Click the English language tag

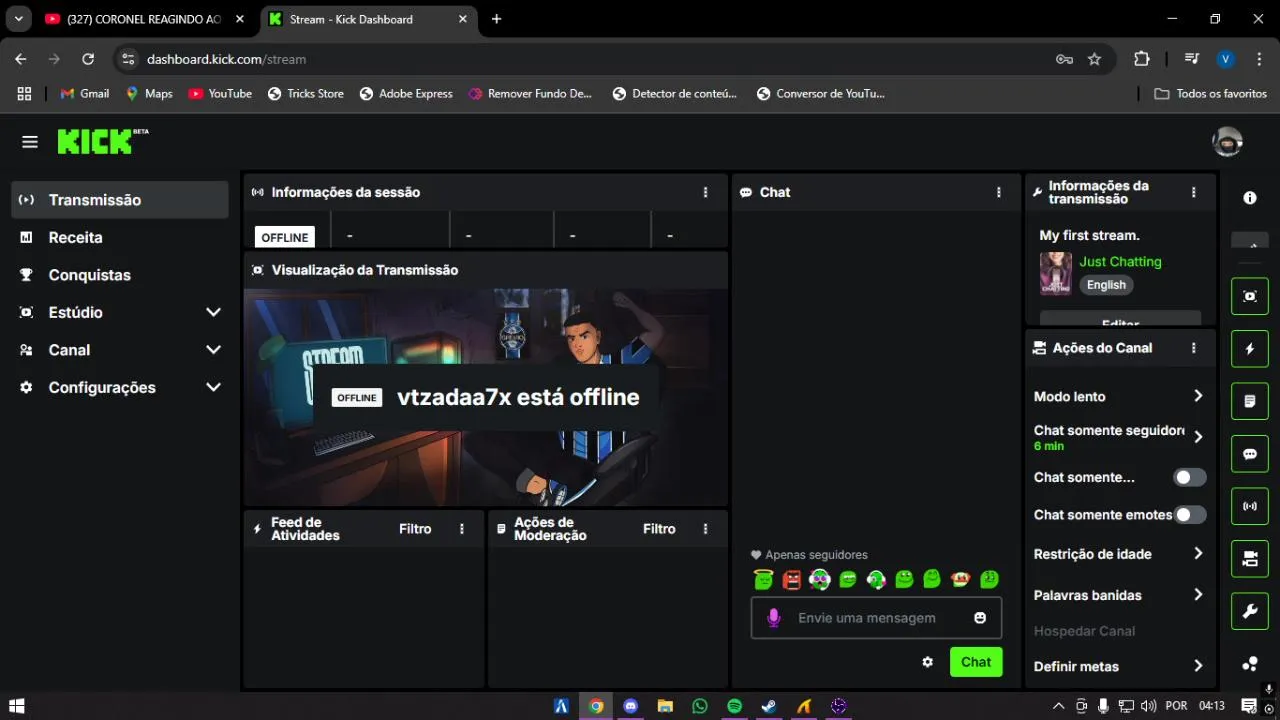pos(1106,285)
